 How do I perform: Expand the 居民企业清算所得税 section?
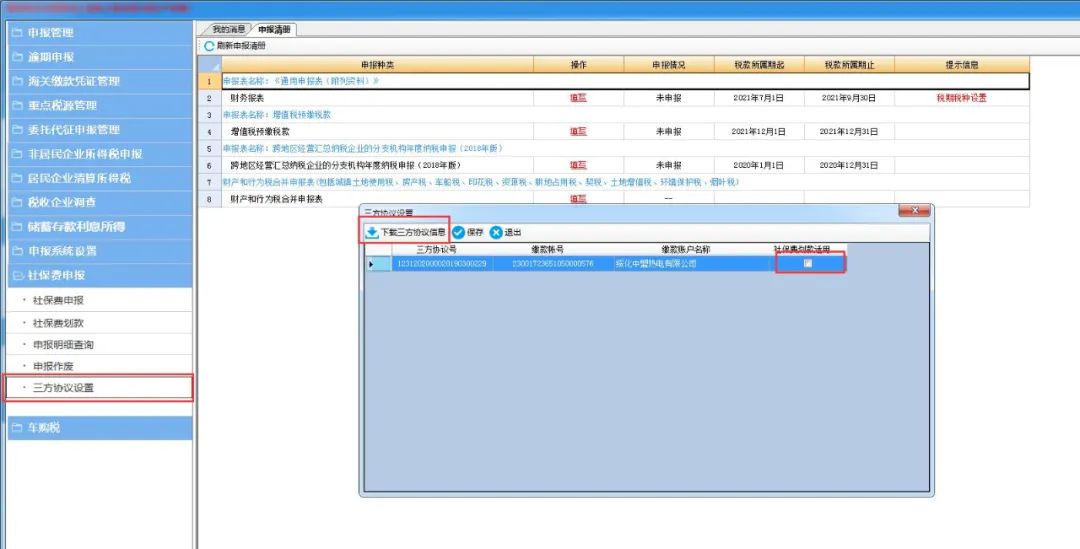[x=100, y=178]
